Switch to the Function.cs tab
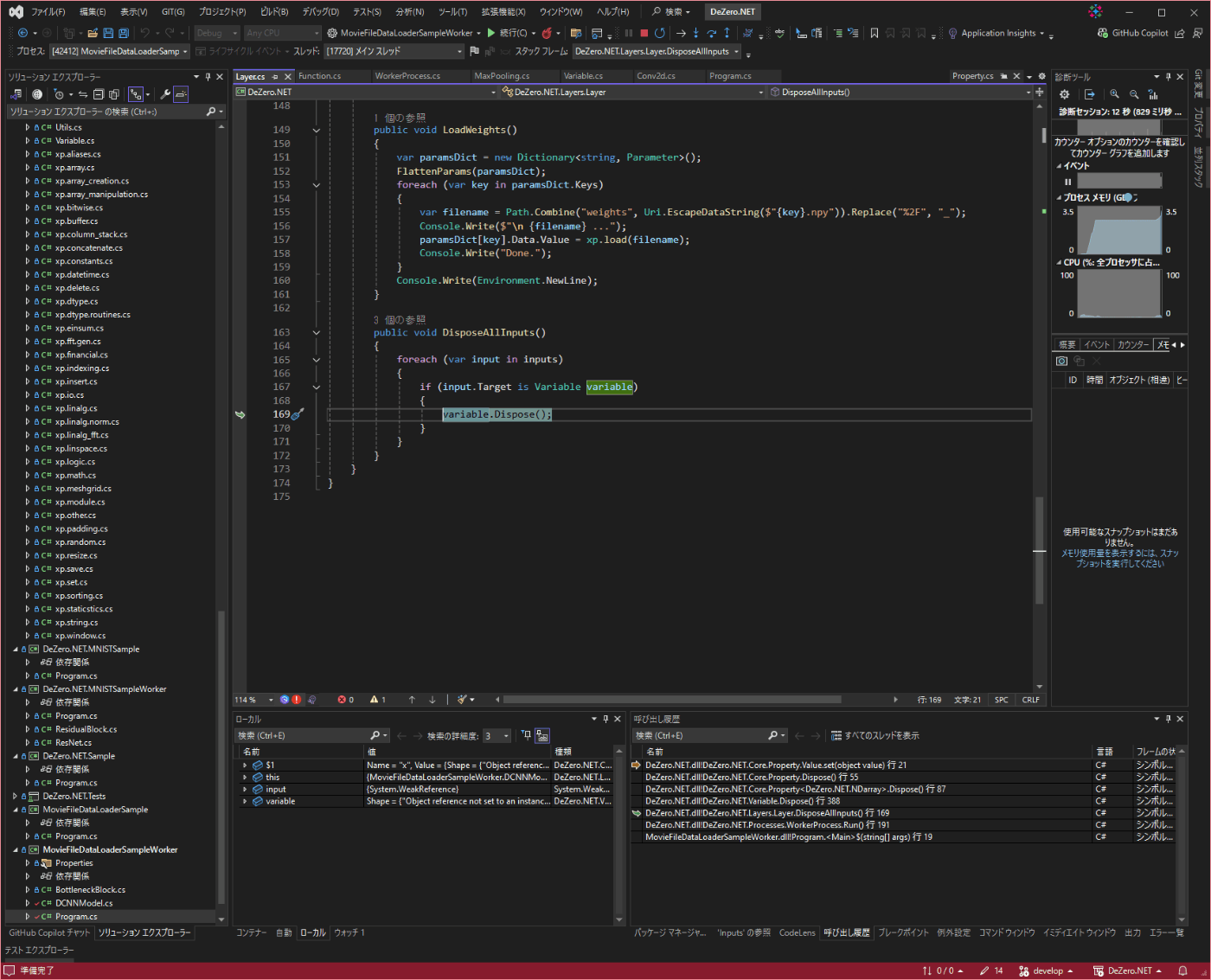Screen dimensions: 1211x980 point(320,76)
